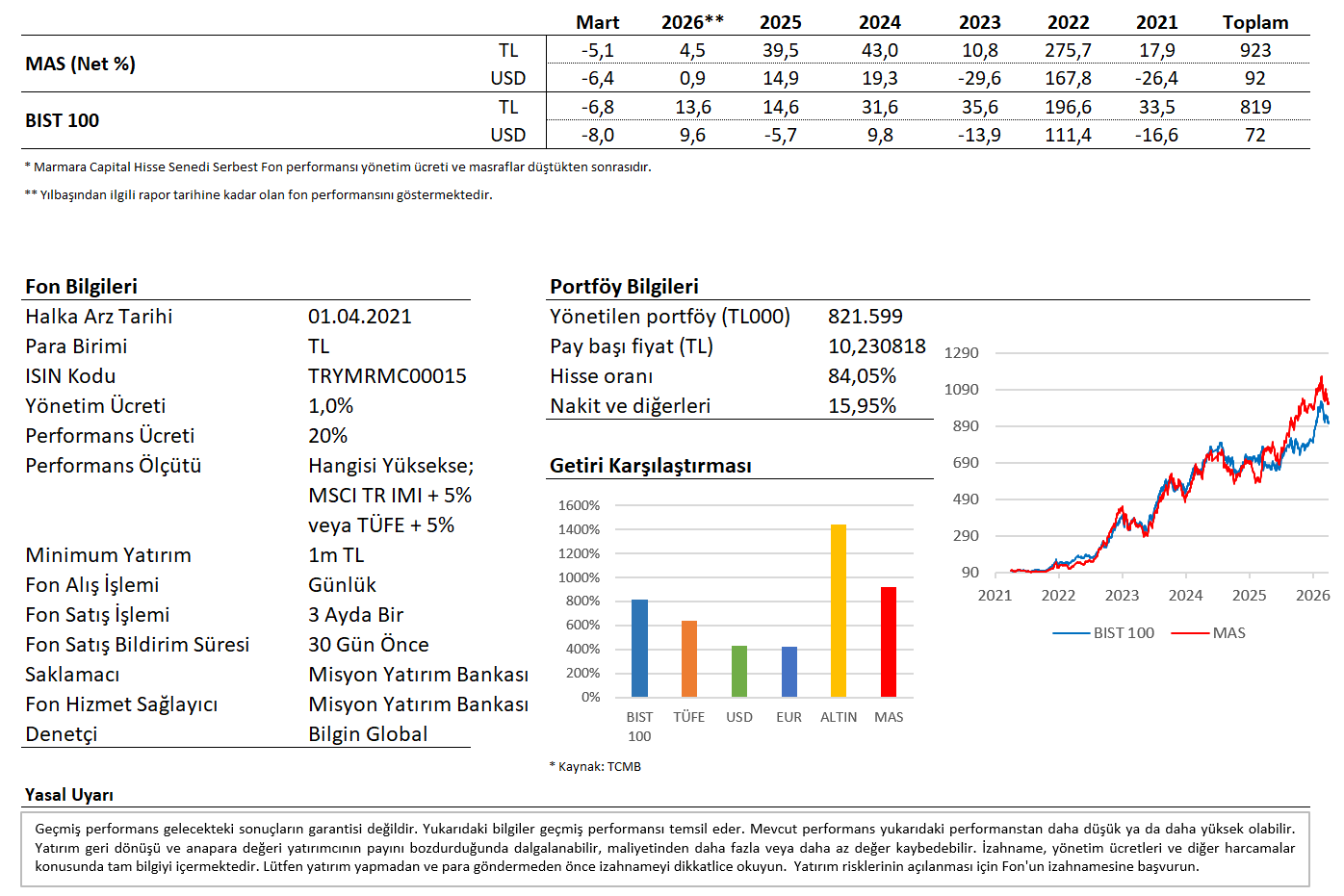Click the Yasal Uyarı heading
Viewport: 1344px width, 896px height.
[69, 795]
